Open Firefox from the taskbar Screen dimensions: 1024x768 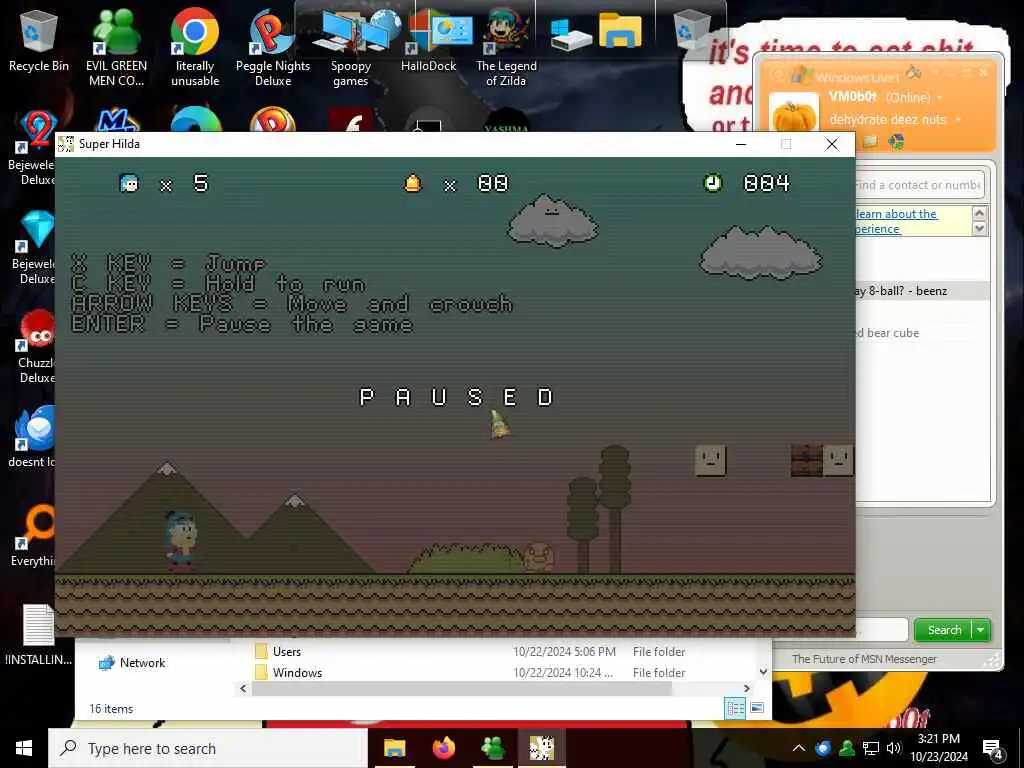[444, 748]
